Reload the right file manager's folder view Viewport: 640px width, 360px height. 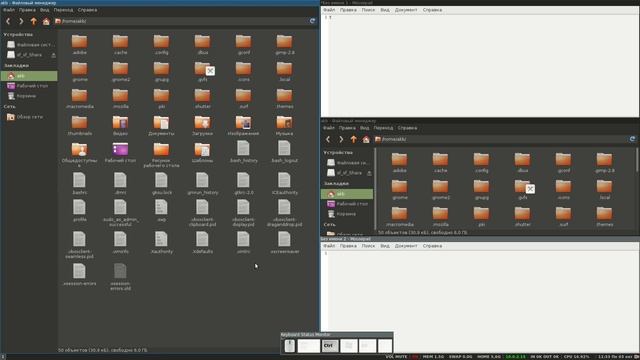(x=632, y=139)
